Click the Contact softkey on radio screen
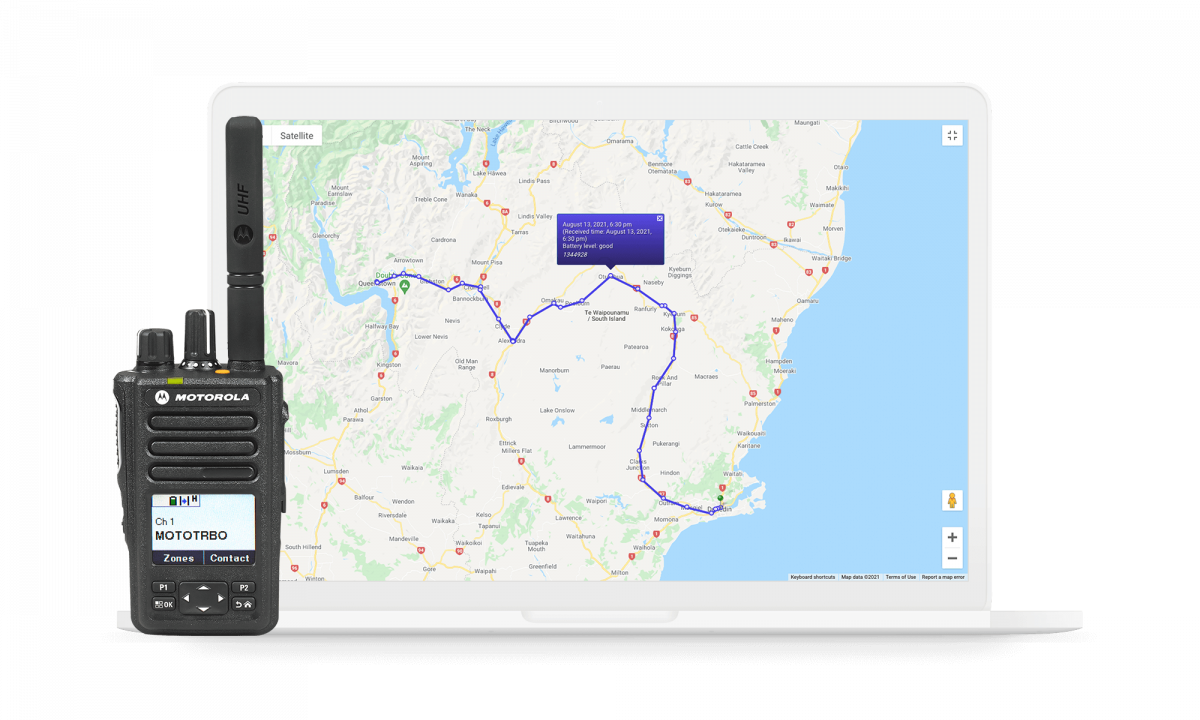The width and height of the screenshot is (1200, 720). click(230, 558)
